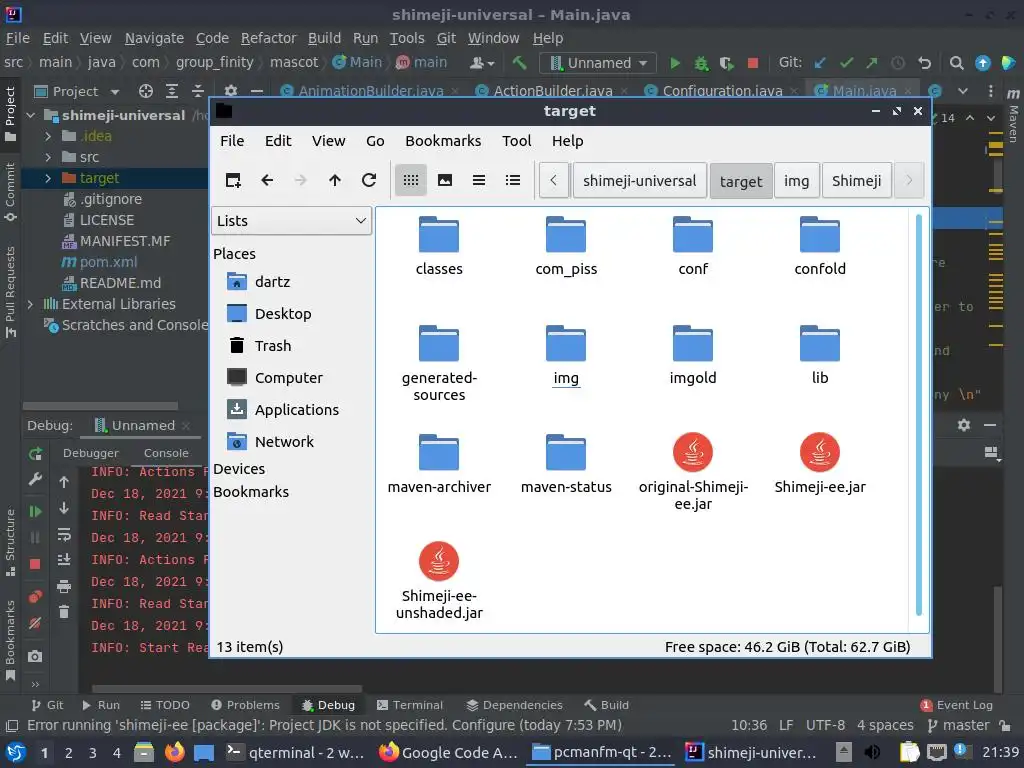
Task: Open the Unnamed run configuration dropdown
Action: pyautogui.click(x=598, y=63)
